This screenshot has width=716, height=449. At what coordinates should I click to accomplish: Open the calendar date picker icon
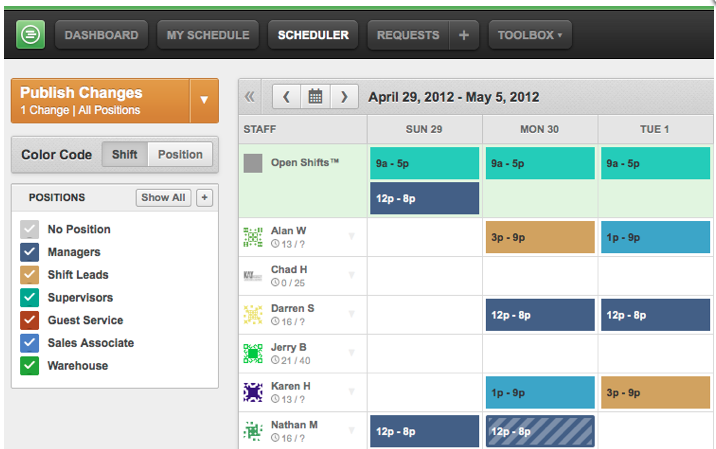pos(315,97)
